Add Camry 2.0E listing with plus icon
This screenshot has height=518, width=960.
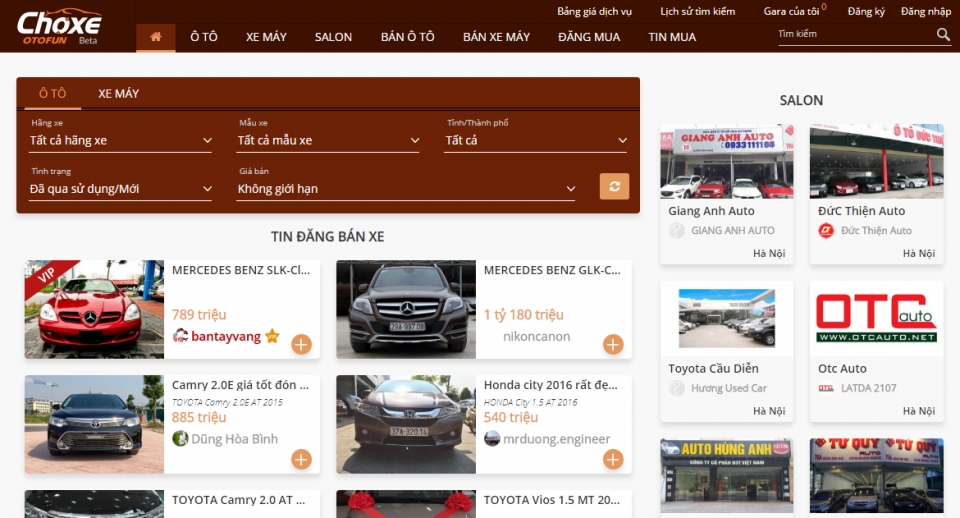pos(301,459)
